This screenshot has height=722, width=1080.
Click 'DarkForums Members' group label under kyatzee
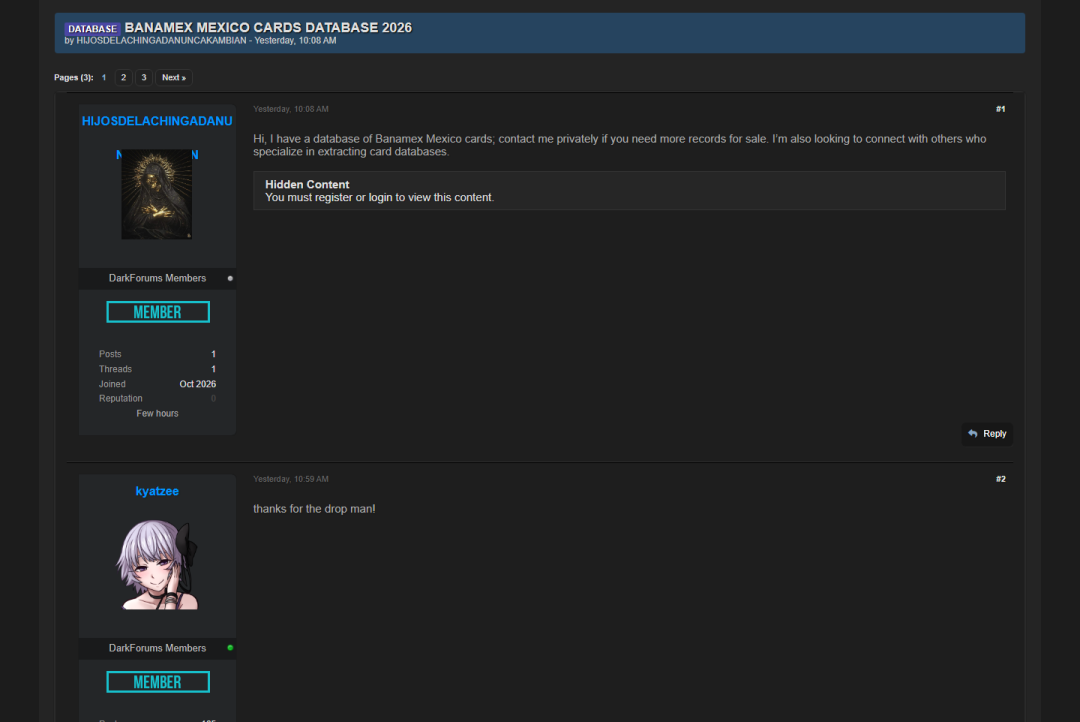point(157,648)
